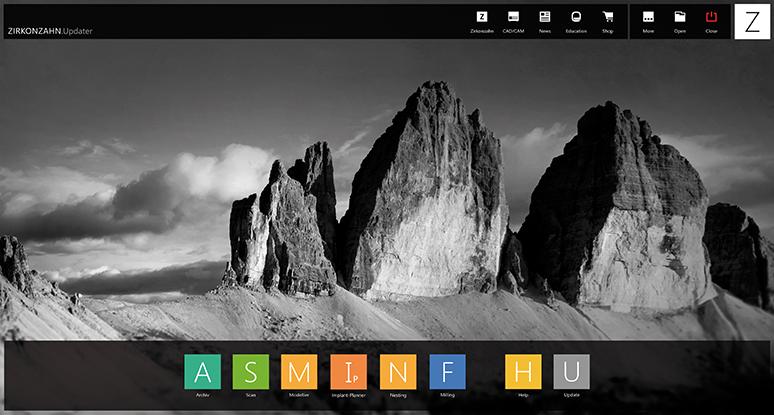Screen dimensions: 774x415
Task: Click the Implant-Planner label text
Action: 348,395
